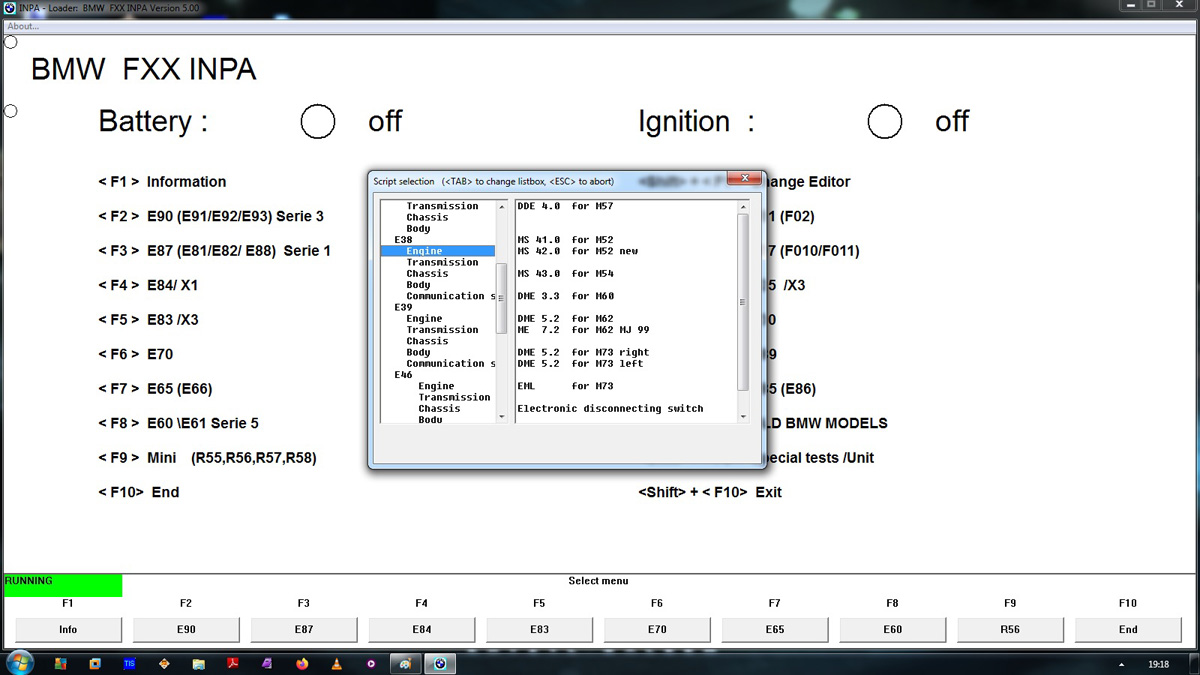The image size is (1200, 675).
Task: Switch to the BMW INPA taskbar window
Action: point(439,663)
